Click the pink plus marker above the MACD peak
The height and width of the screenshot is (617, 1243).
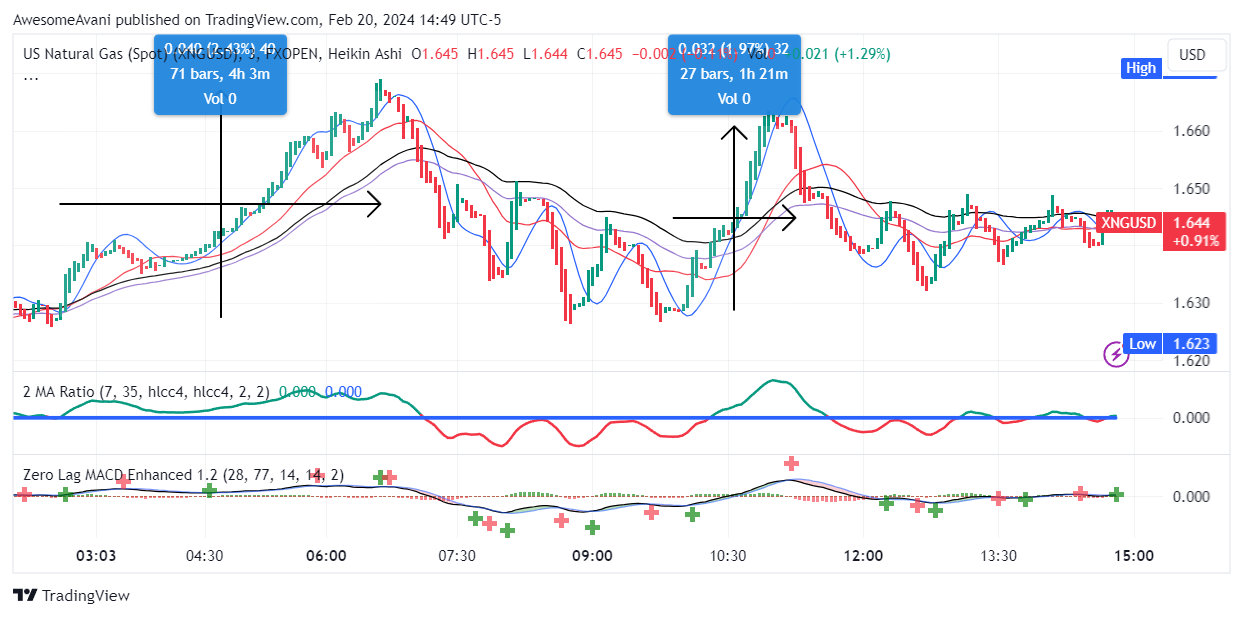[x=792, y=463]
